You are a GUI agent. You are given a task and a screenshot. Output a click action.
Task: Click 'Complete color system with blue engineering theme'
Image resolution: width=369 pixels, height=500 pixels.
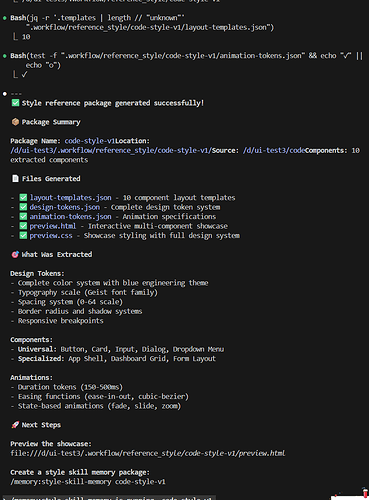[x=113, y=283]
